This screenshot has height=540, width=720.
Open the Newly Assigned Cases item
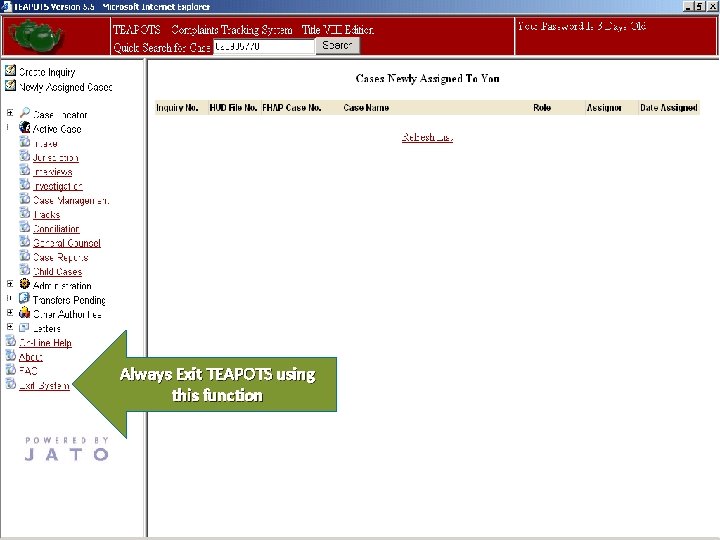66,87
